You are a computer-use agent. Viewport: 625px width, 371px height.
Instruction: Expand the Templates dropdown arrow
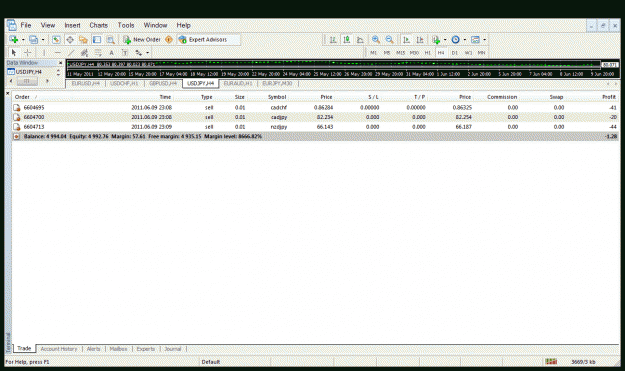point(485,40)
